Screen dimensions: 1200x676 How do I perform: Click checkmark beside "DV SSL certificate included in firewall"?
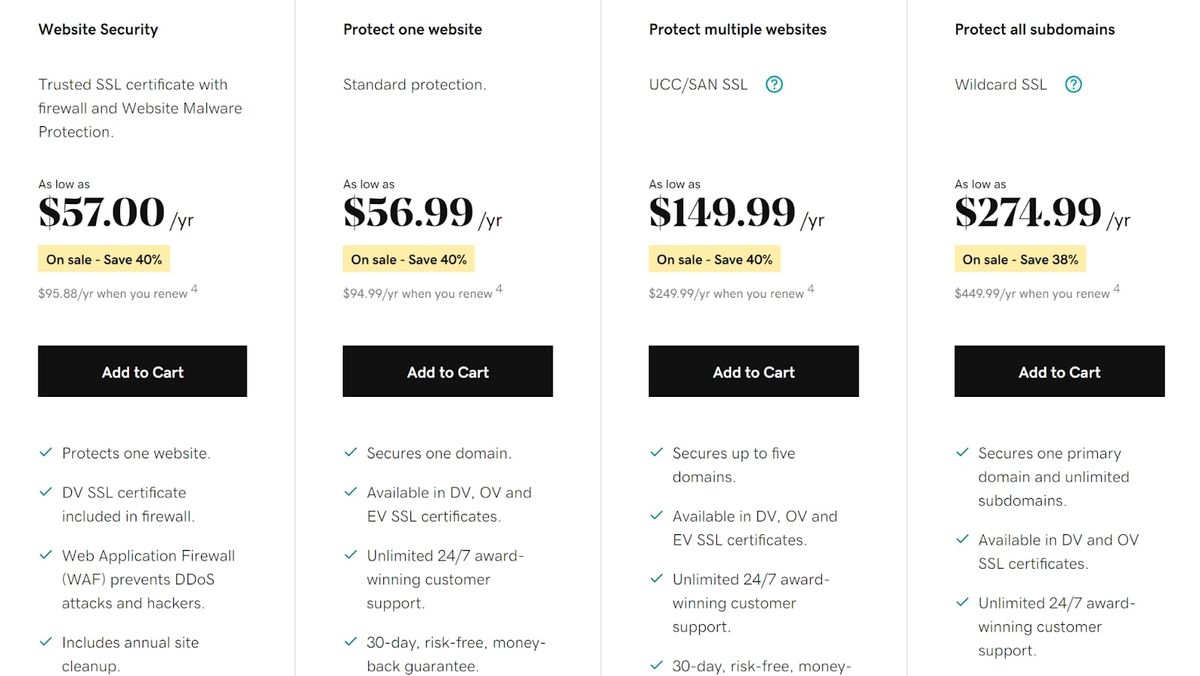click(x=45, y=492)
